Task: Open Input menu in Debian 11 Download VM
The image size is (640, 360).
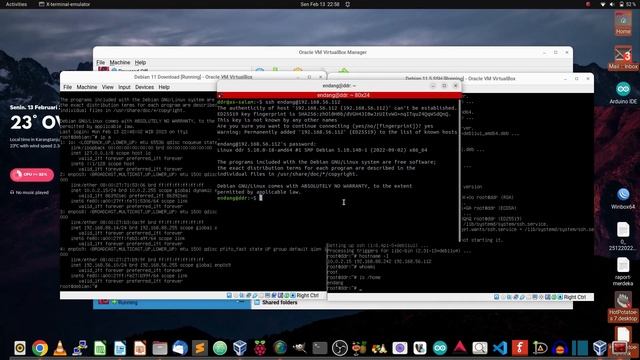Action: coord(124,87)
